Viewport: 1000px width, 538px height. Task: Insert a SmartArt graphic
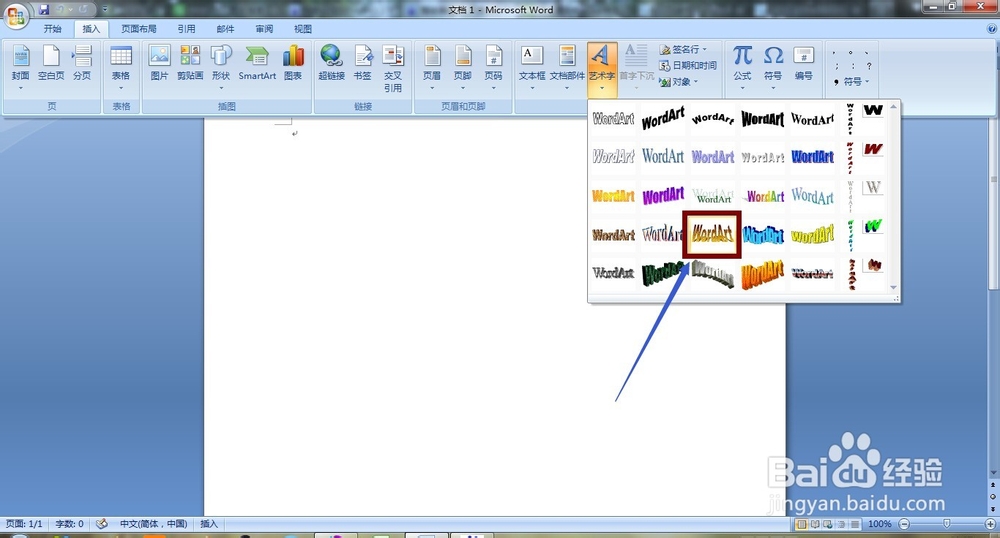(x=257, y=64)
